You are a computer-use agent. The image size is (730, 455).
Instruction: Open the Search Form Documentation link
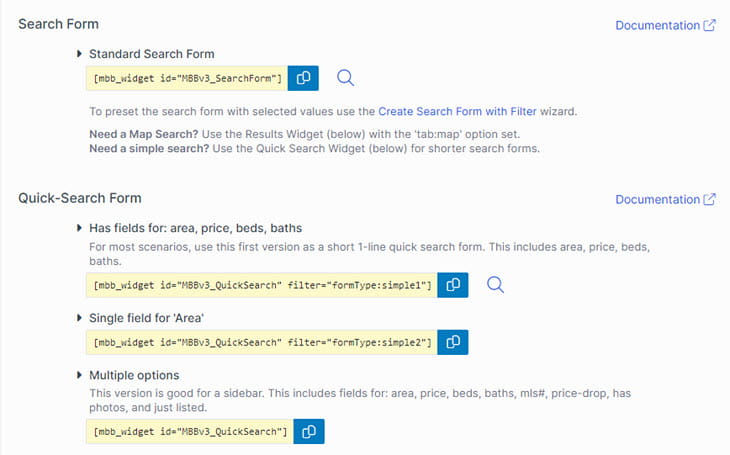click(x=657, y=25)
